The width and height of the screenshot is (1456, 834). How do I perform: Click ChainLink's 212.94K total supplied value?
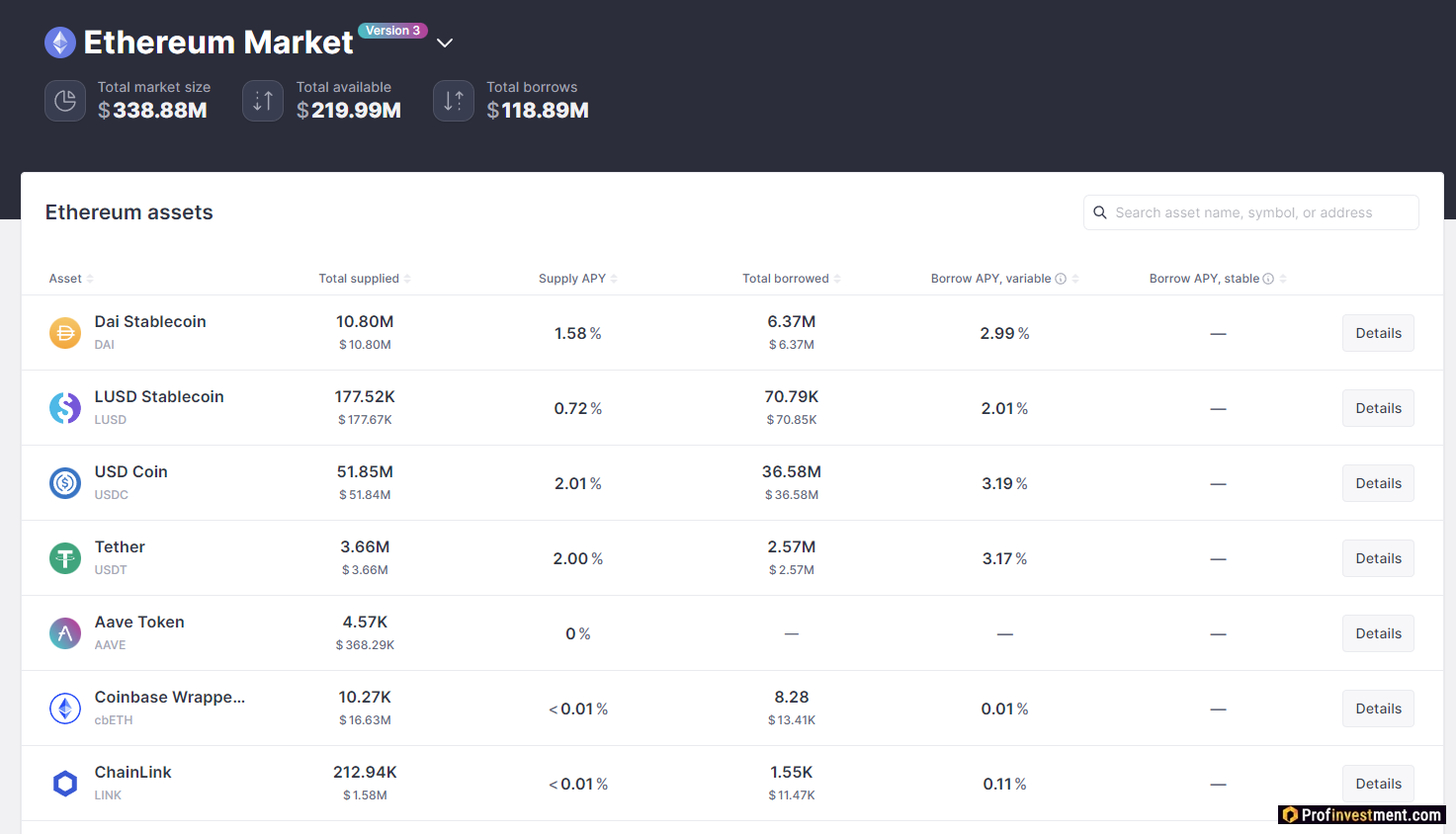coord(365,772)
